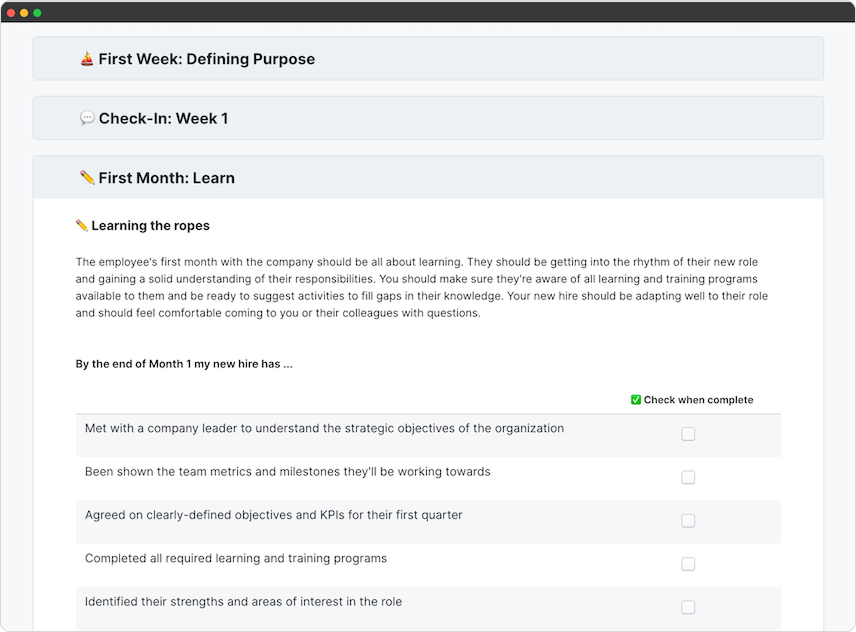Check the box for meeting a company leader
856x632 pixels.
(688, 434)
